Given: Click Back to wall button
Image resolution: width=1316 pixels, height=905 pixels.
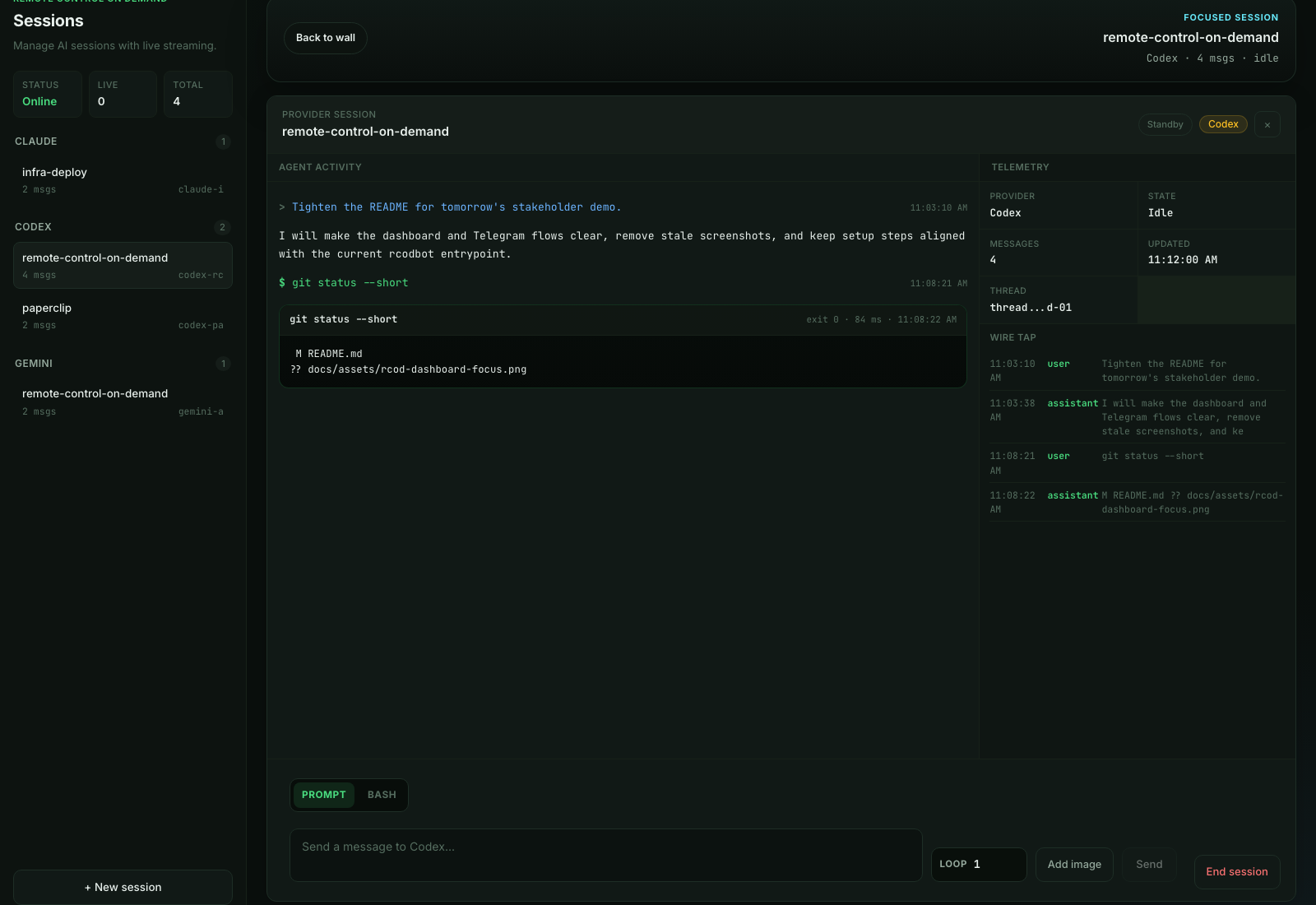Looking at the screenshot, I should click(x=326, y=38).
